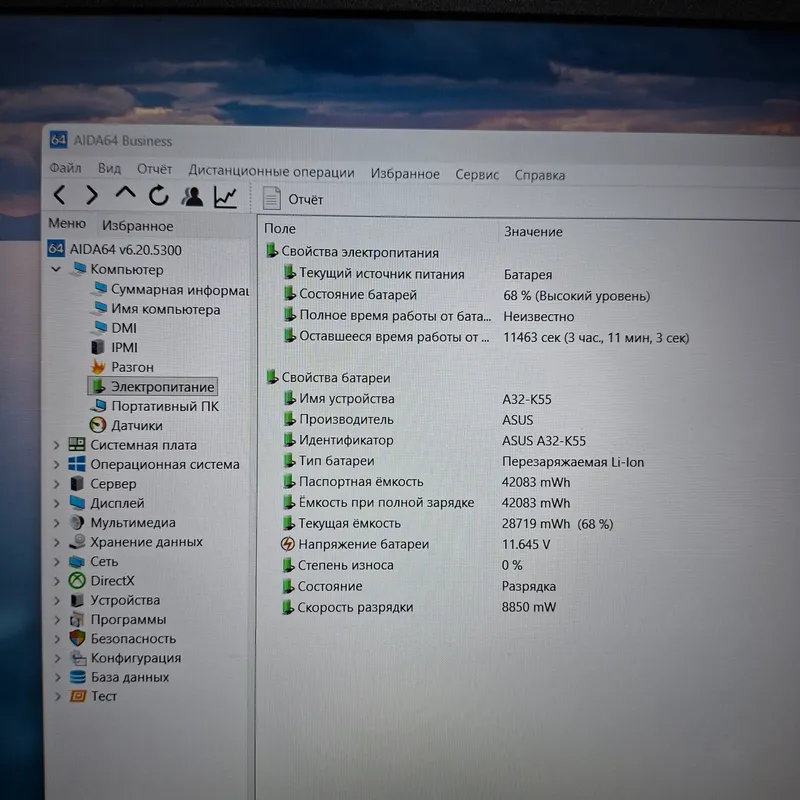This screenshot has height=800, width=800.
Task: Expand the Сервер node
Action: pyautogui.click(x=57, y=484)
